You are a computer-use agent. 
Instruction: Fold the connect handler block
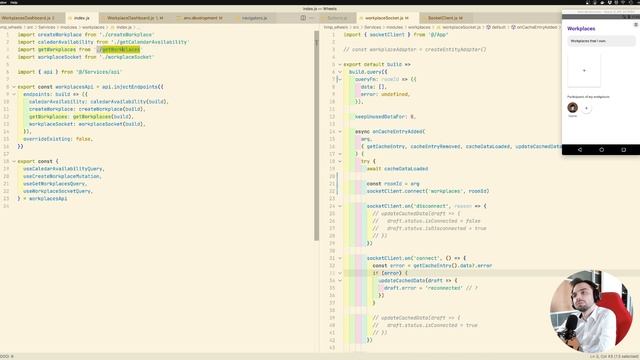(340, 258)
